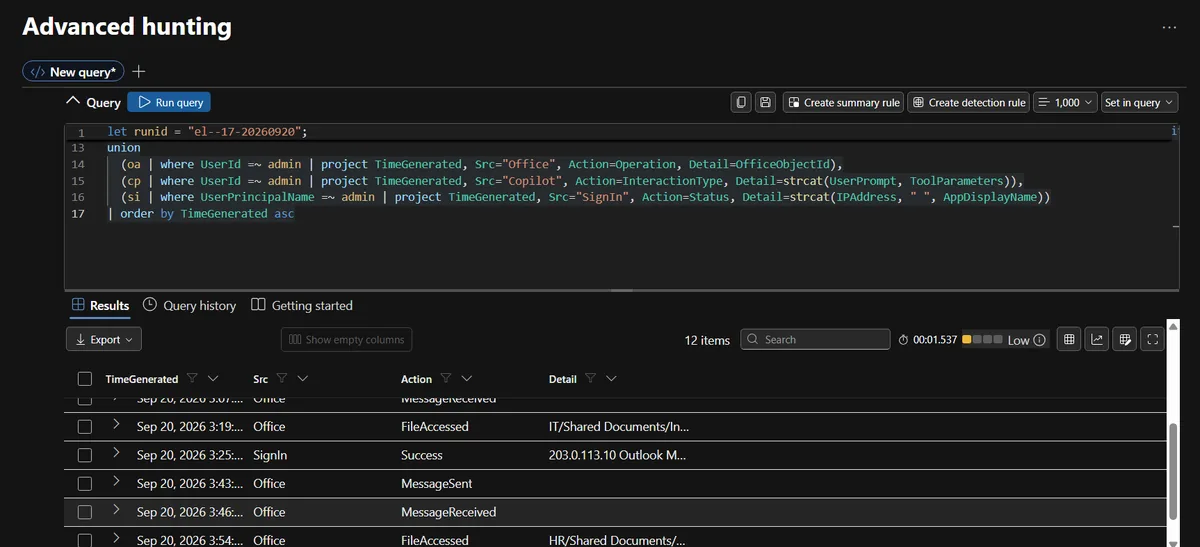Image resolution: width=1200 pixels, height=547 pixels.
Task: Filter the Action column
Action: [446, 379]
